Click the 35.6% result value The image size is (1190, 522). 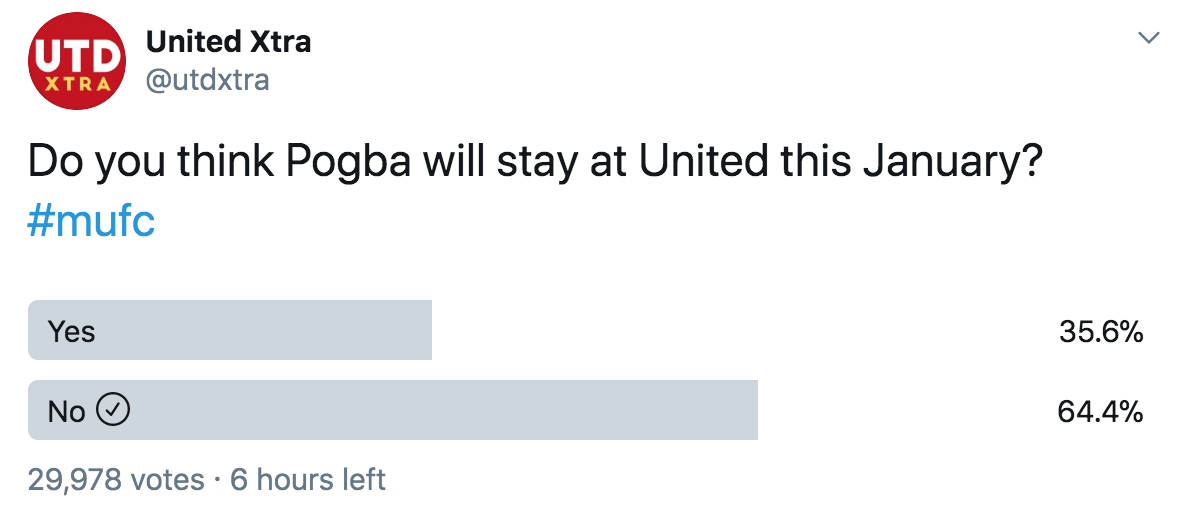coord(1101,332)
